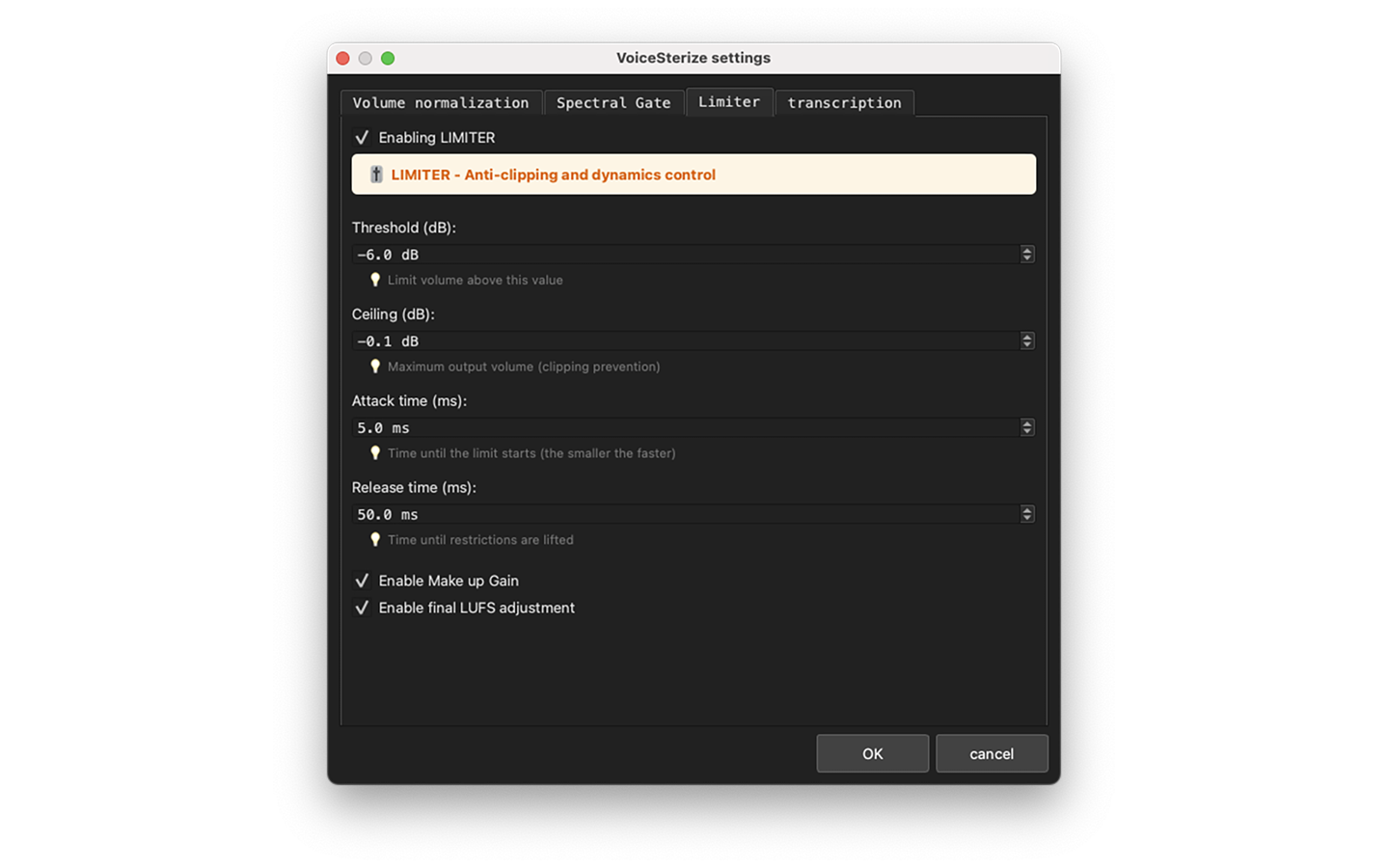
Task: Click the Threshold dB value field
Action: click(x=675, y=254)
